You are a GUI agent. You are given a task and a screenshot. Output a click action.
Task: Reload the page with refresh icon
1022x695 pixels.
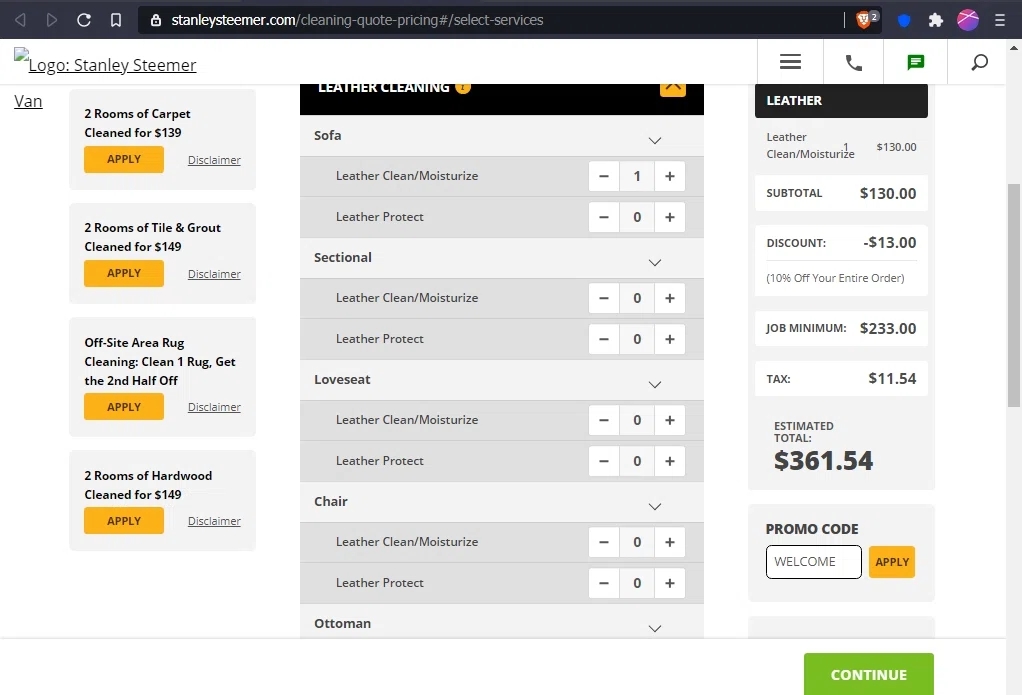[x=84, y=19]
